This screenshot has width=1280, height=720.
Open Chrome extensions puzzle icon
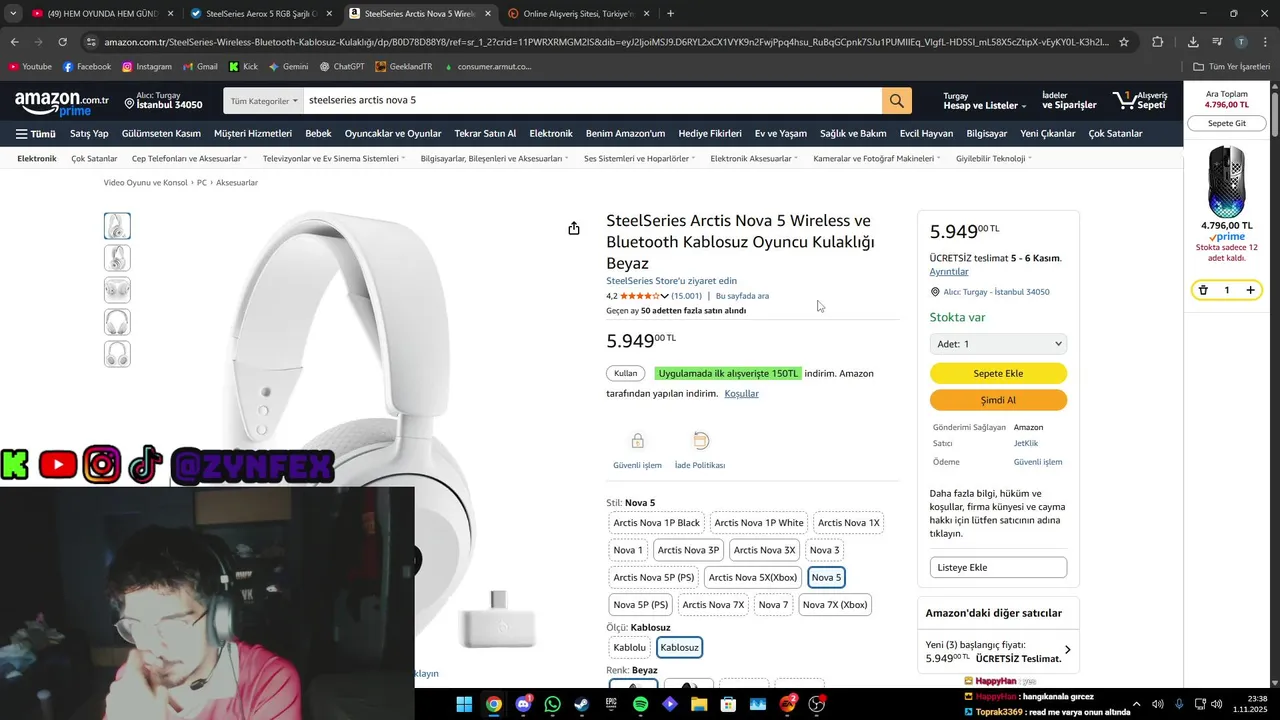pyautogui.click(x=1158, y=42)
